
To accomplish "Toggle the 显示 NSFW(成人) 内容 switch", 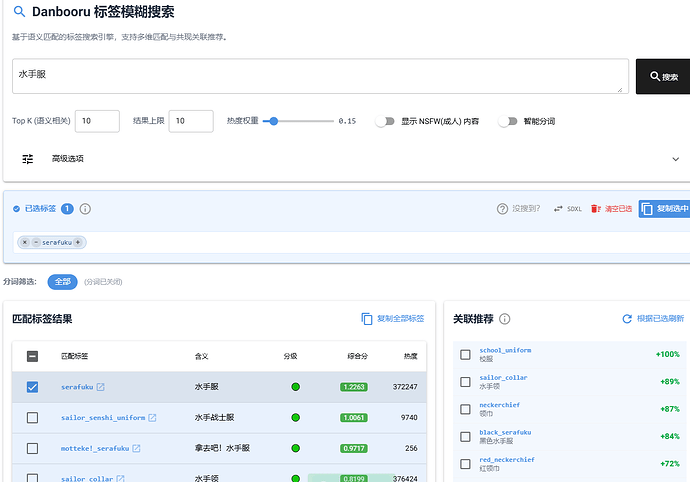I will (x=385, y=121).
